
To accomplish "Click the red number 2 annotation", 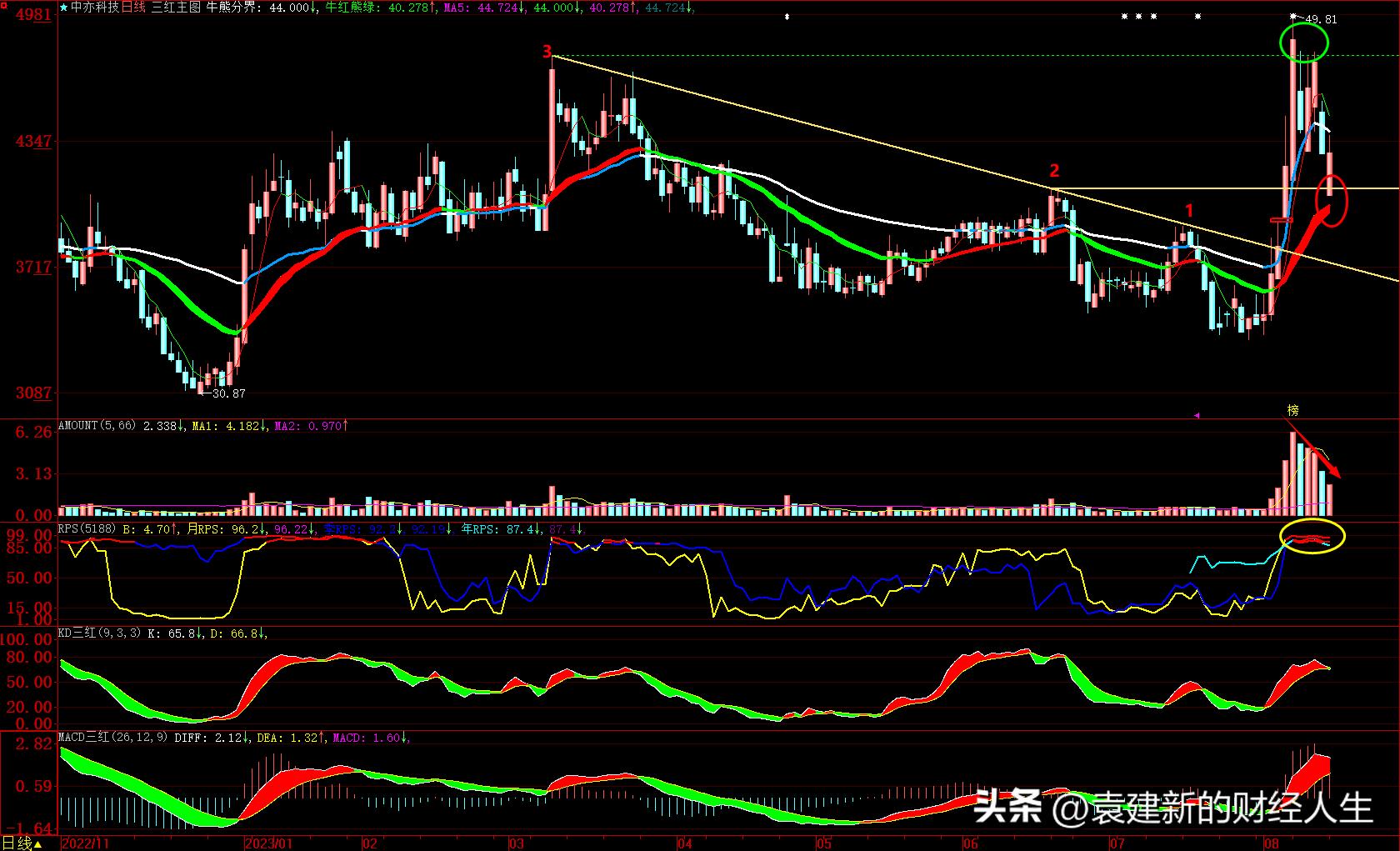I will (1054, 171).
